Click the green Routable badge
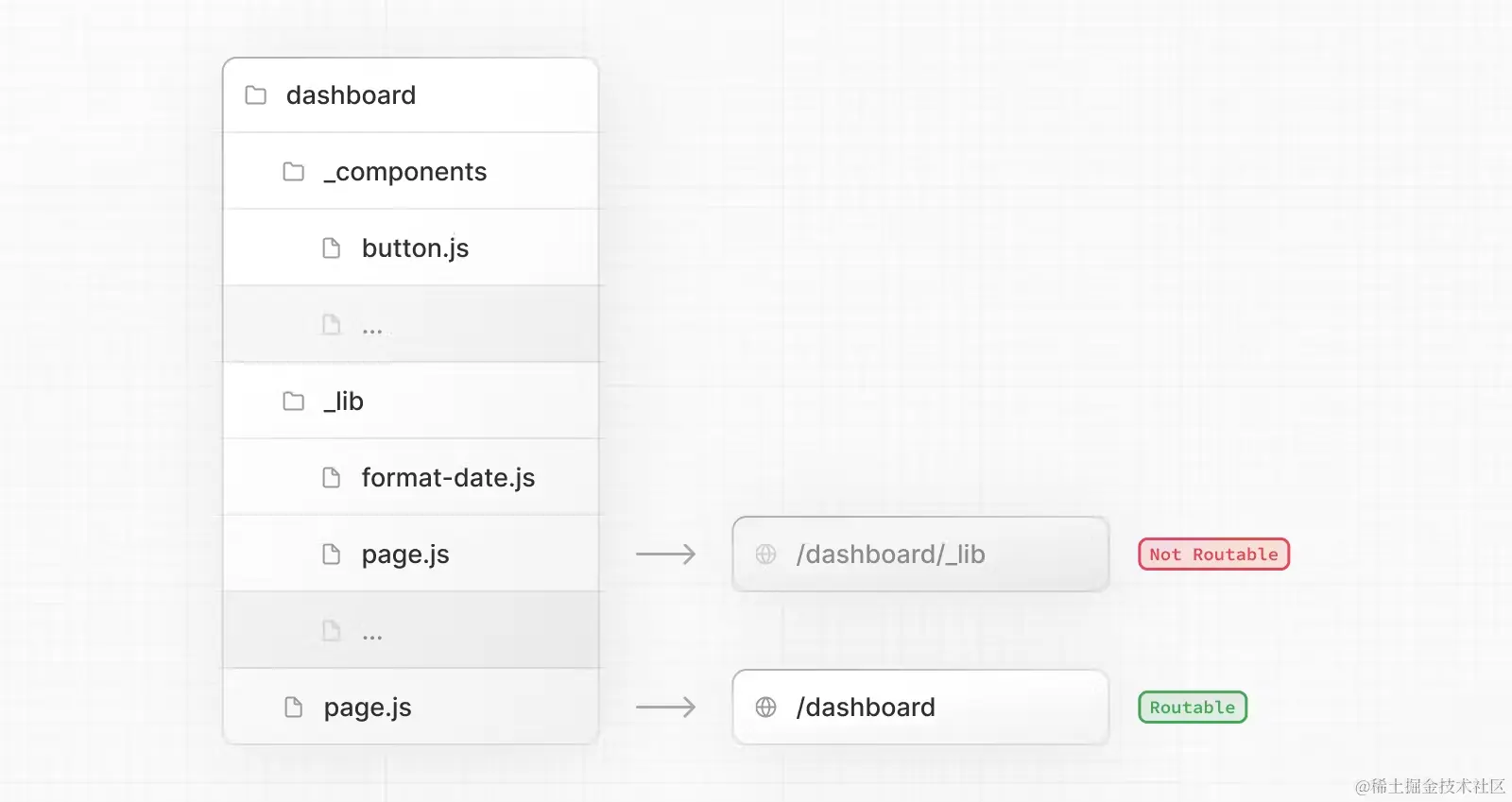Viewport: 1512px width, 802px height. click(x=1193, y=708)
